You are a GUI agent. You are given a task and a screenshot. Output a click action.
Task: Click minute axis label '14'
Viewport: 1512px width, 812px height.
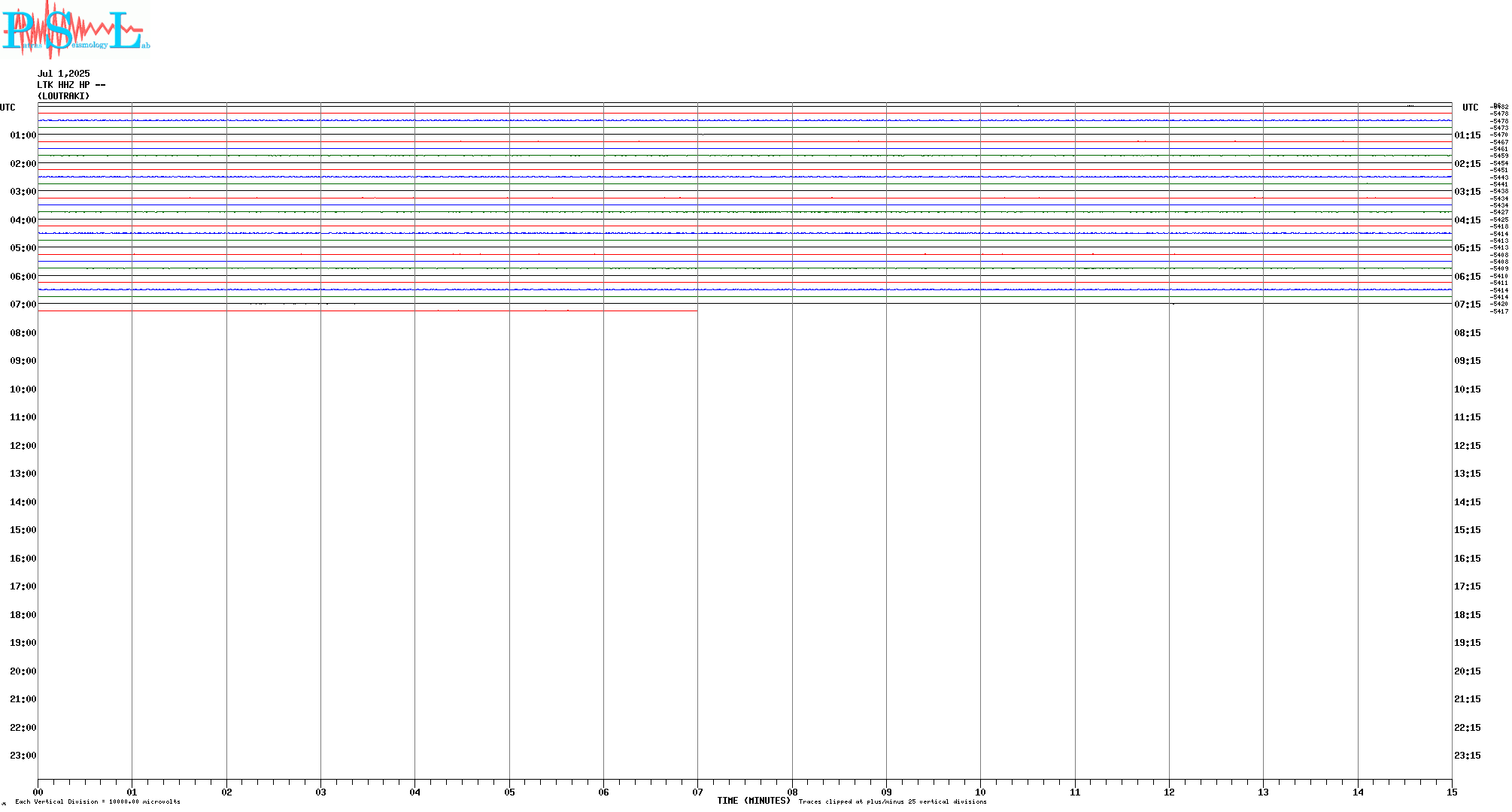click(x=1358, y=792)
